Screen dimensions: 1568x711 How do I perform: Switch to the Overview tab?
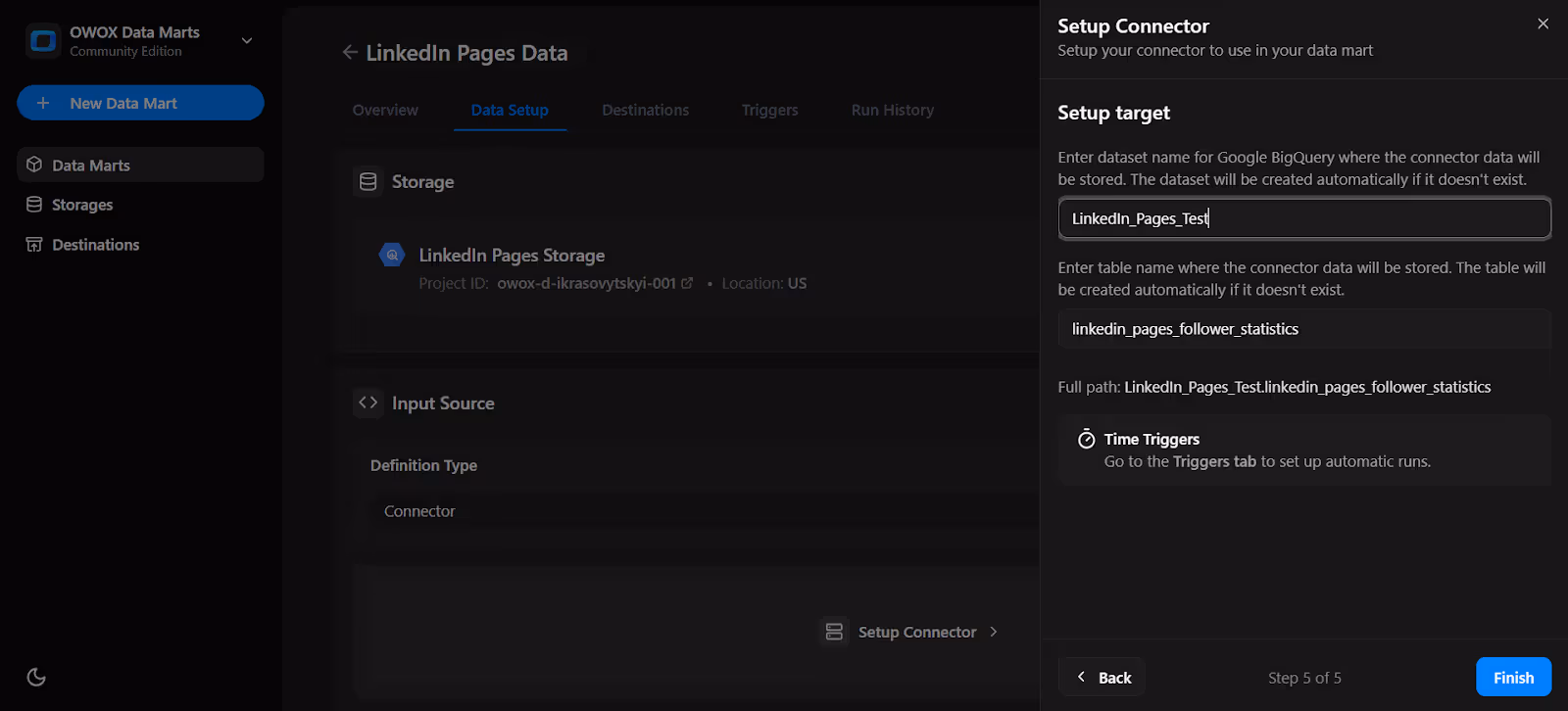(x=385, y=110)
